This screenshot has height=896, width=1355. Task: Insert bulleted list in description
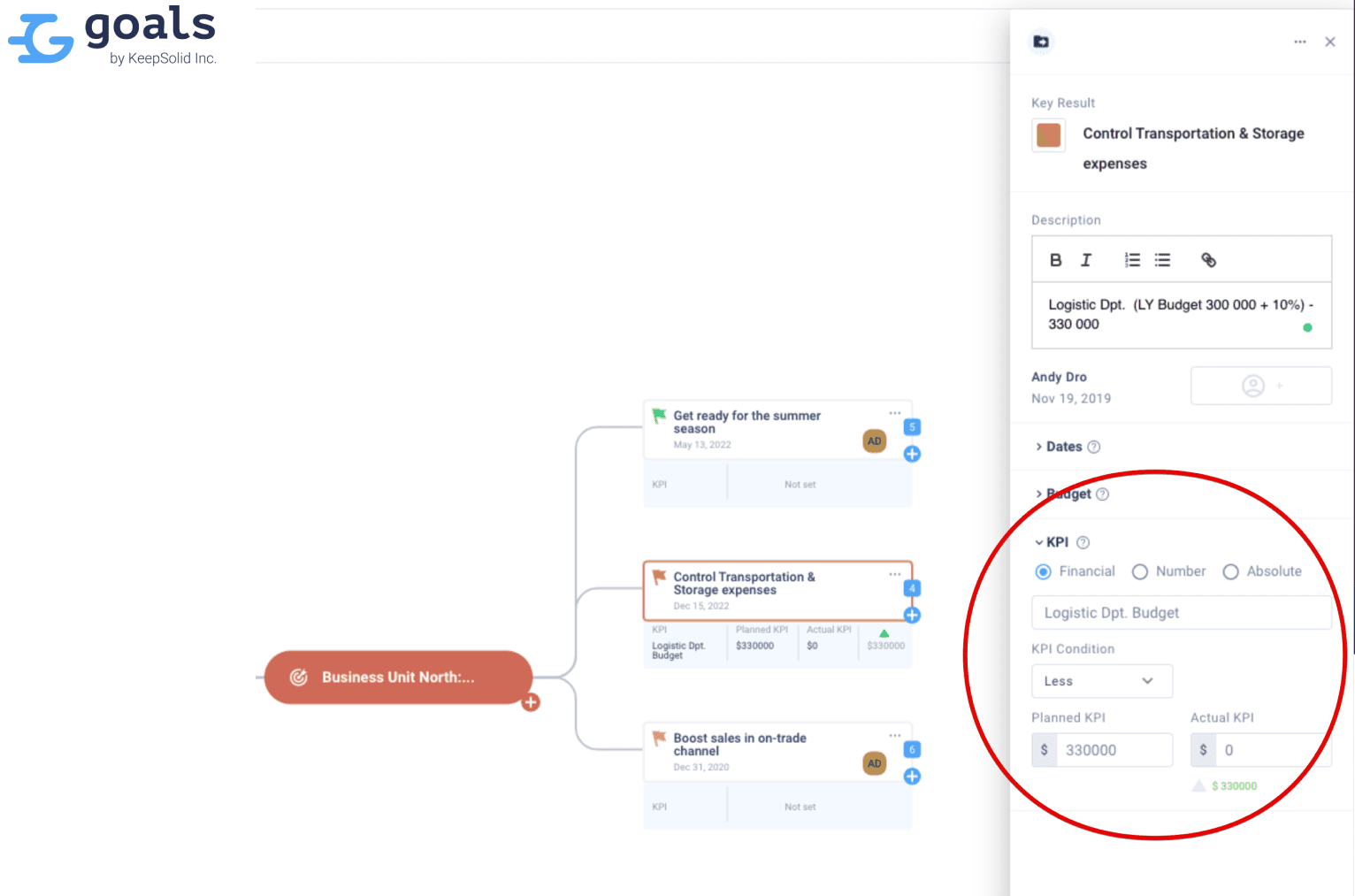1162,260
